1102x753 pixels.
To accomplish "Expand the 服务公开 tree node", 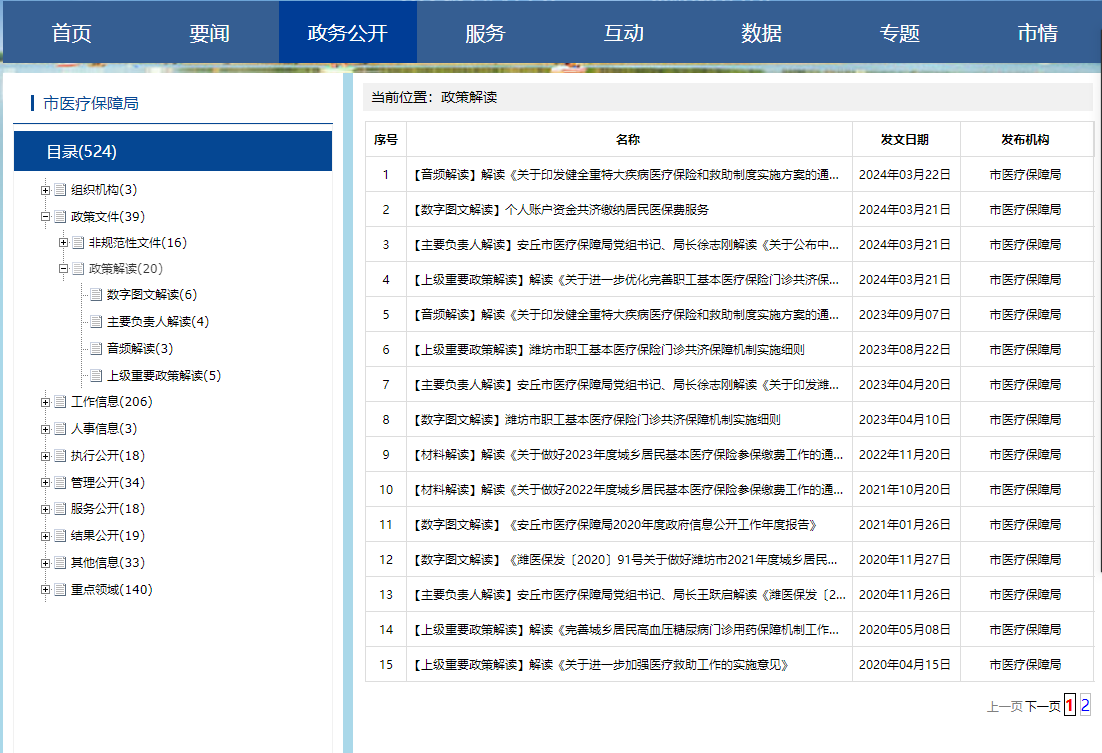I will pos(45,509).
